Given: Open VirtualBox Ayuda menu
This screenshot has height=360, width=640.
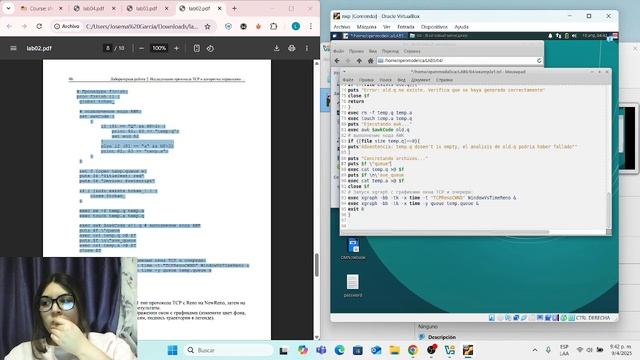Looking at the screenshot, I should (462, 27).
